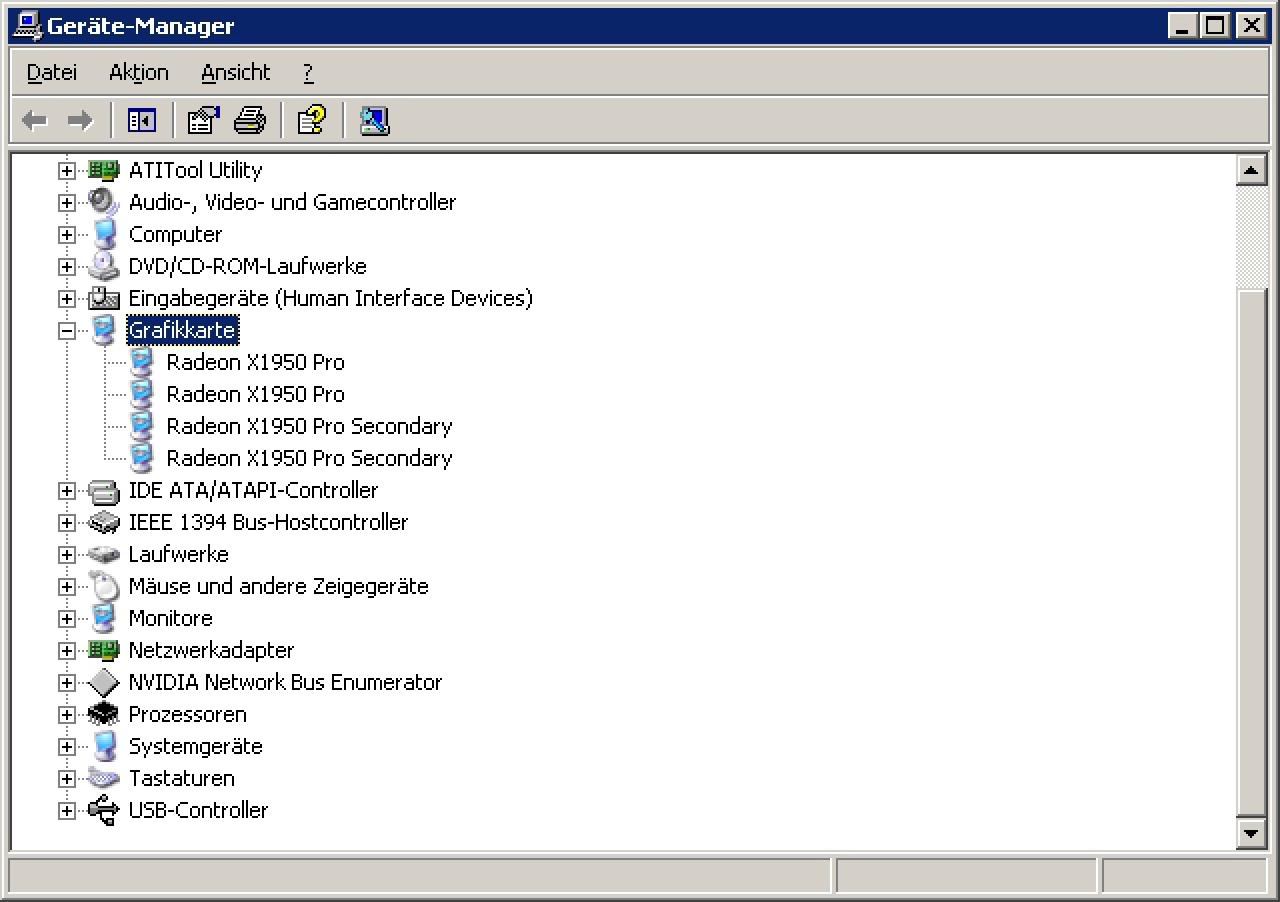Image resolution: width=1280 pixels, height=902 pixels.
Task: Expand the Prozessoren node
Action: pos(67,715)
